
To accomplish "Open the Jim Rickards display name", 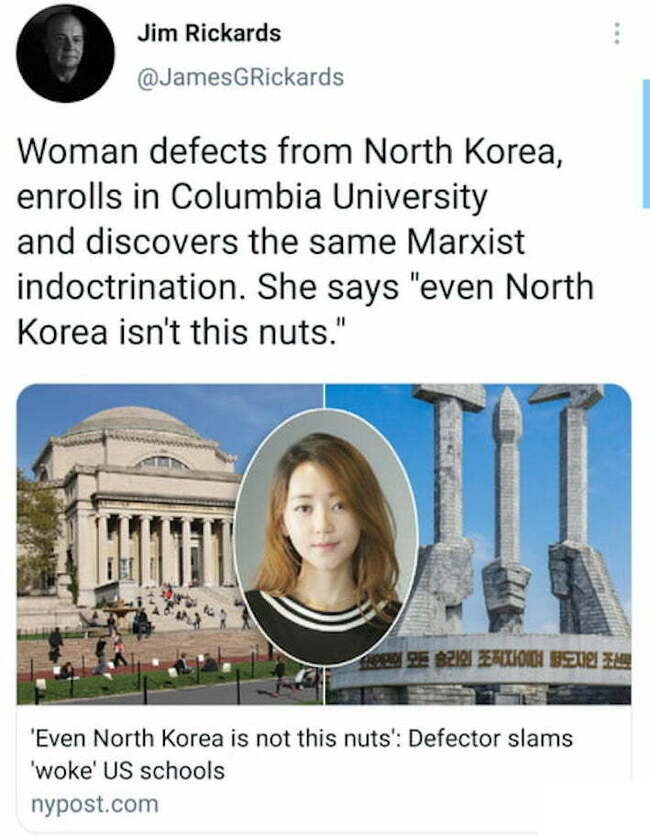I will (209, 33).
